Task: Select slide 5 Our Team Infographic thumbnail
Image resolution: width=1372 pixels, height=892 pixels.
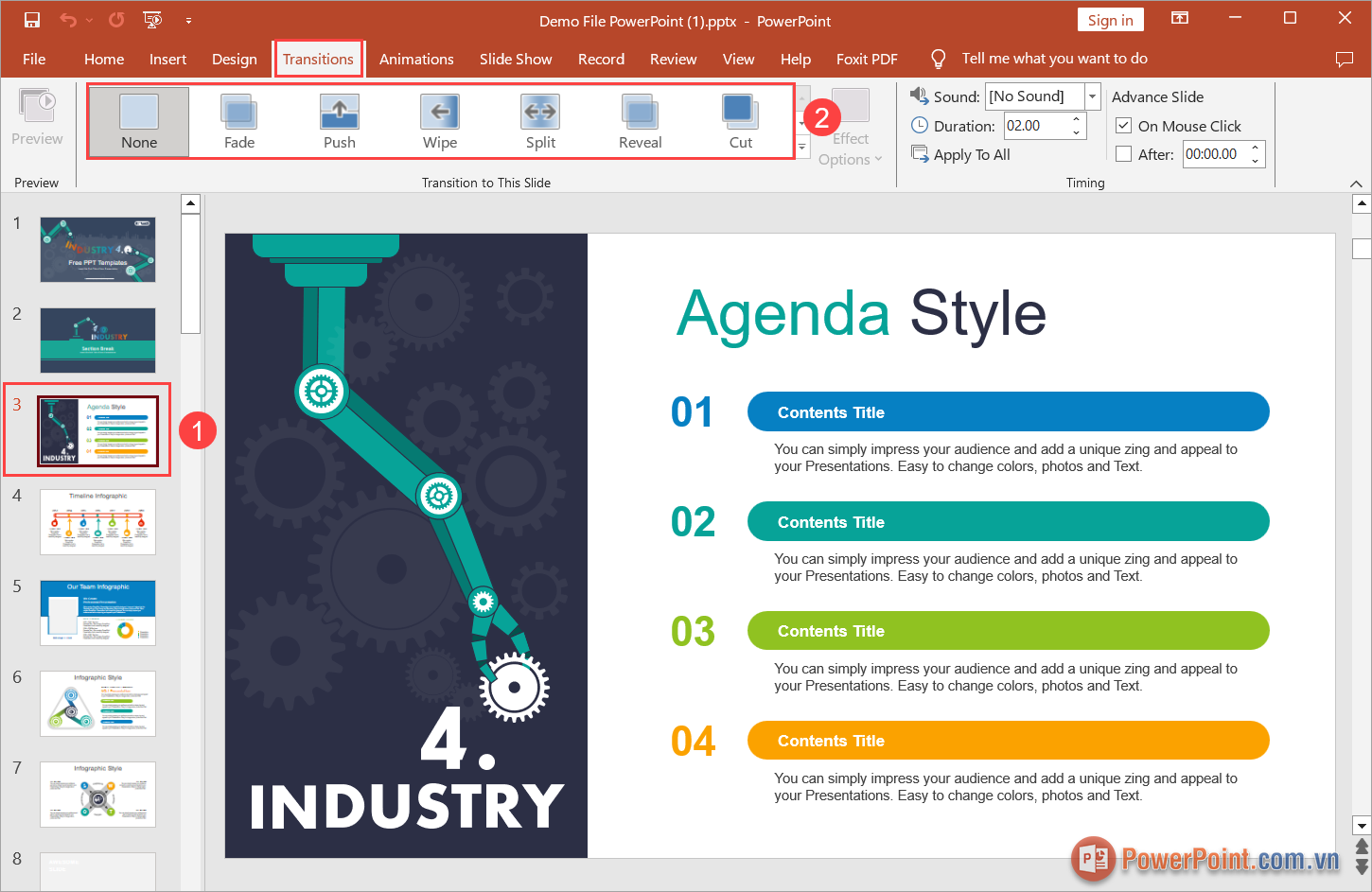Action: click(97, 613)
